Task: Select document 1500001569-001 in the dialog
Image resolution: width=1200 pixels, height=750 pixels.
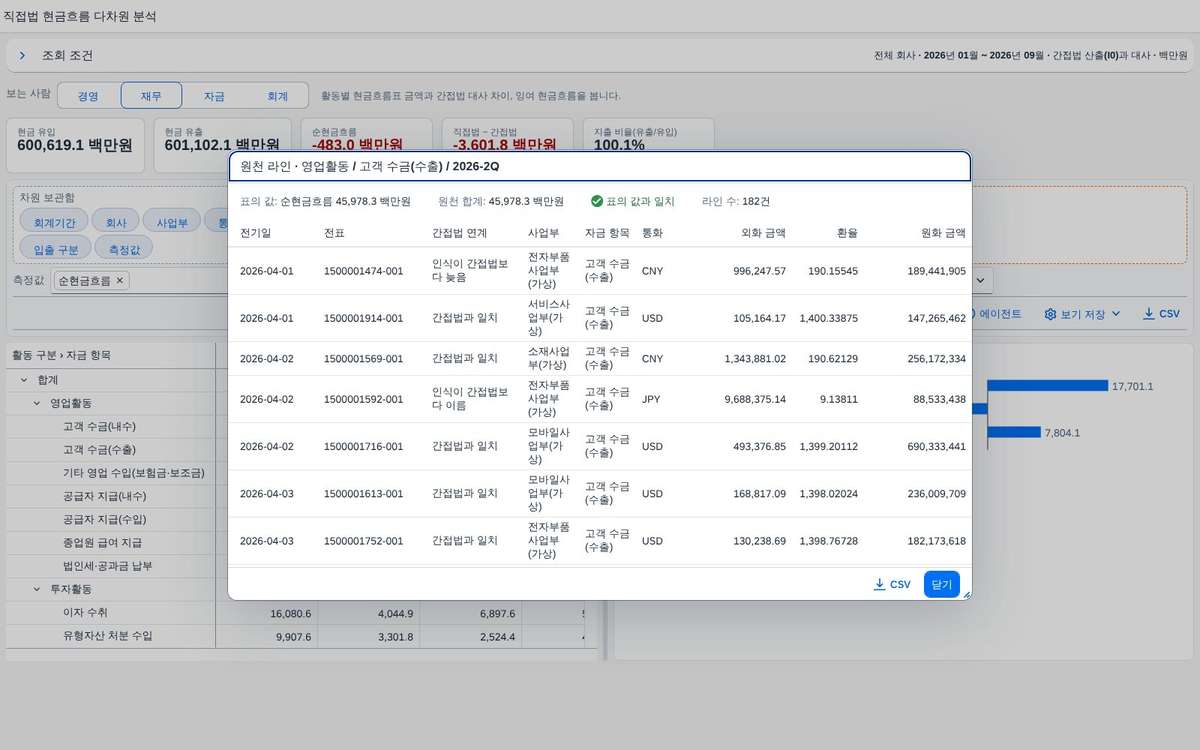Action: [363, 358]
